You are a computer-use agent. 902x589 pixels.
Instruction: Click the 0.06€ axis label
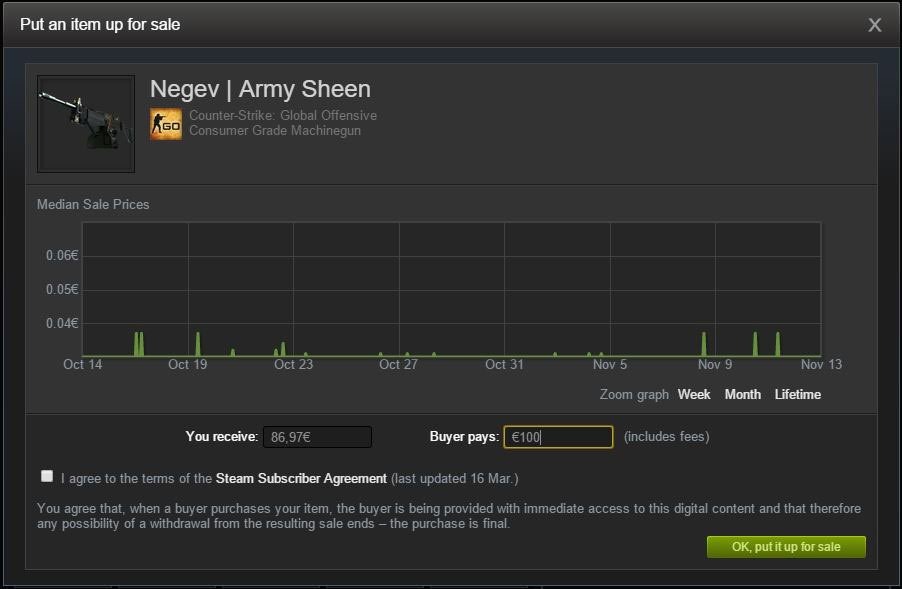pyautogui.click(x=62, y=255)
